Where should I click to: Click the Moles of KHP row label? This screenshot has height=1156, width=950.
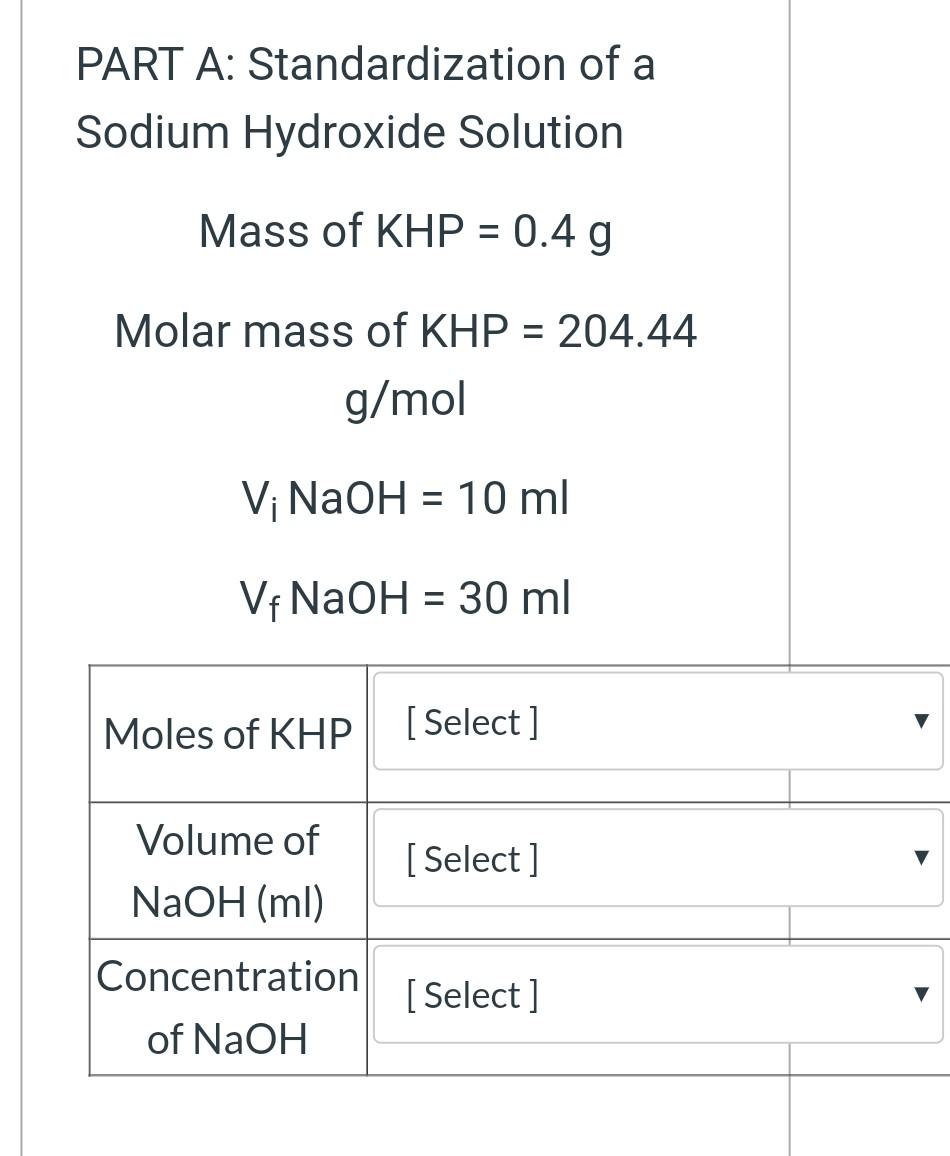pos(228,734)
